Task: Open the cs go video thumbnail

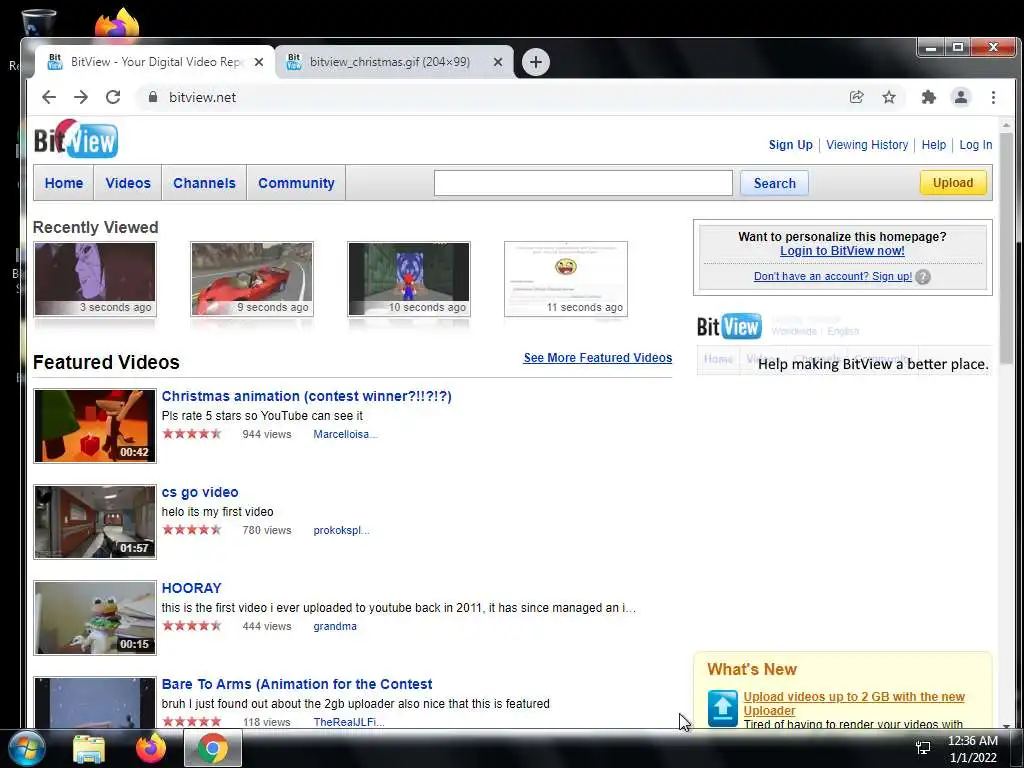Action: [x=95, y=522]
